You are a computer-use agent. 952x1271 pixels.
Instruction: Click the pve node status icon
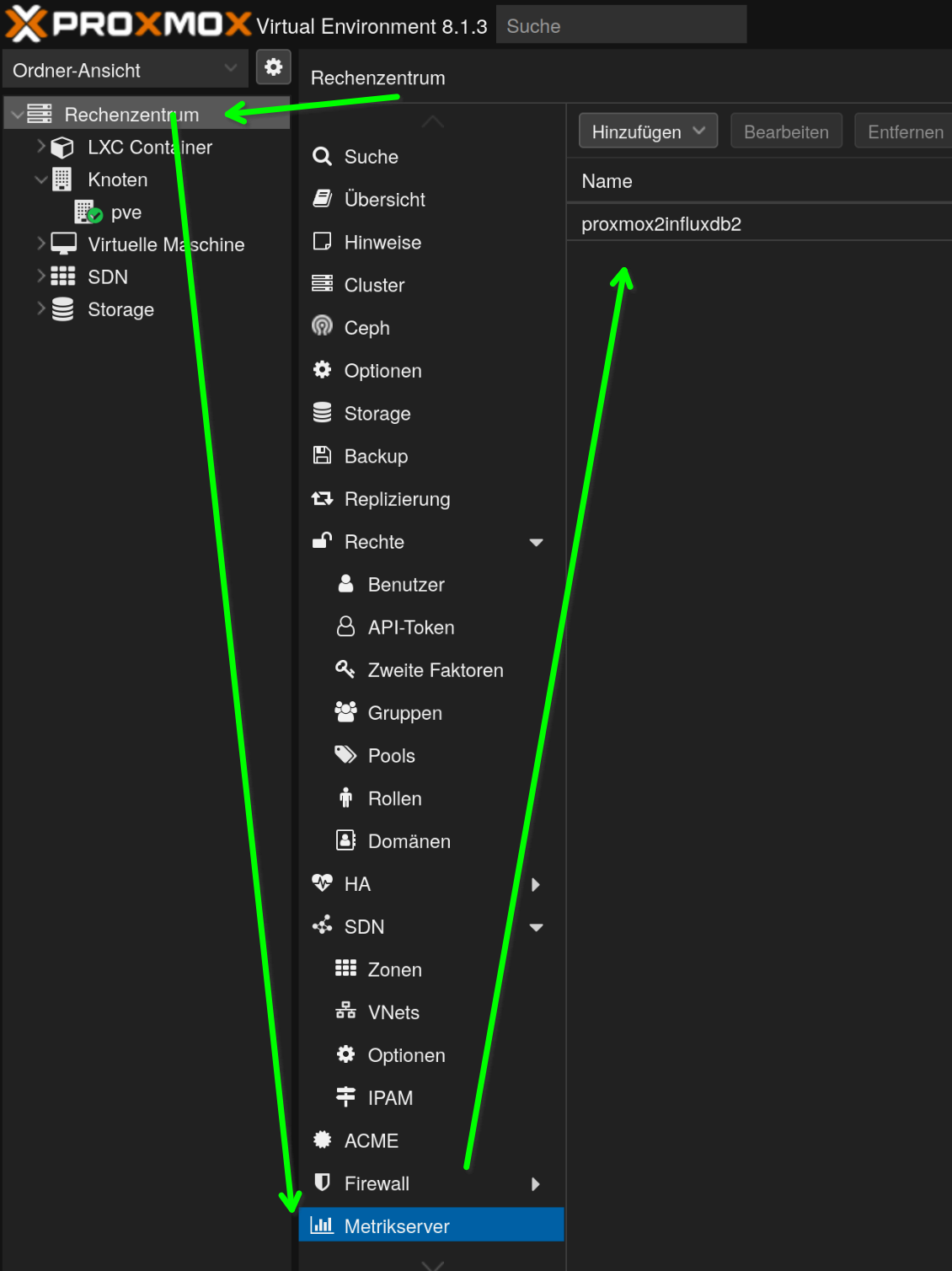coord(88,212)
